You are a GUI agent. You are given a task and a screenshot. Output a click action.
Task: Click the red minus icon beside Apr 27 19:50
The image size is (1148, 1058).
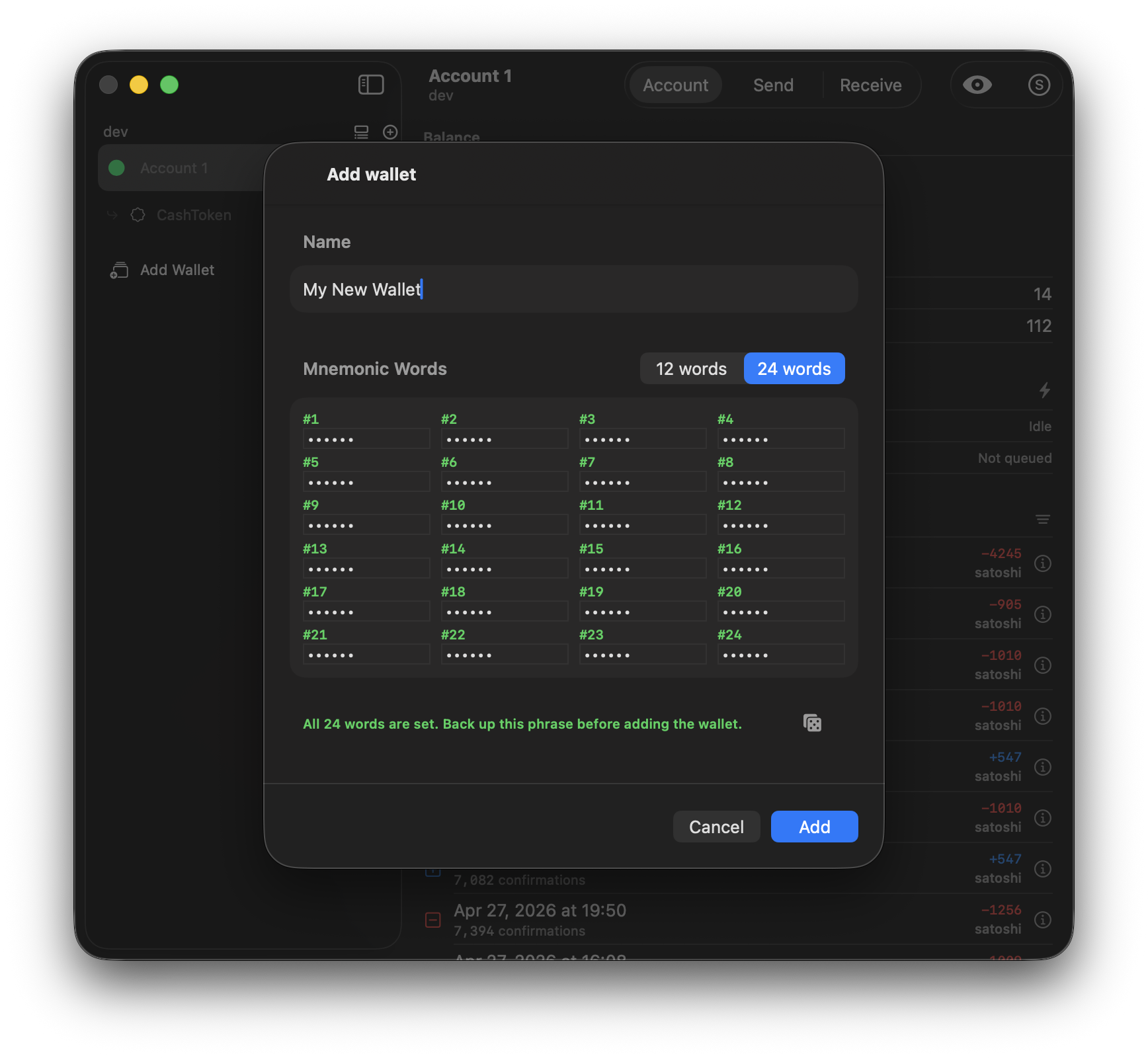point(433,920)
